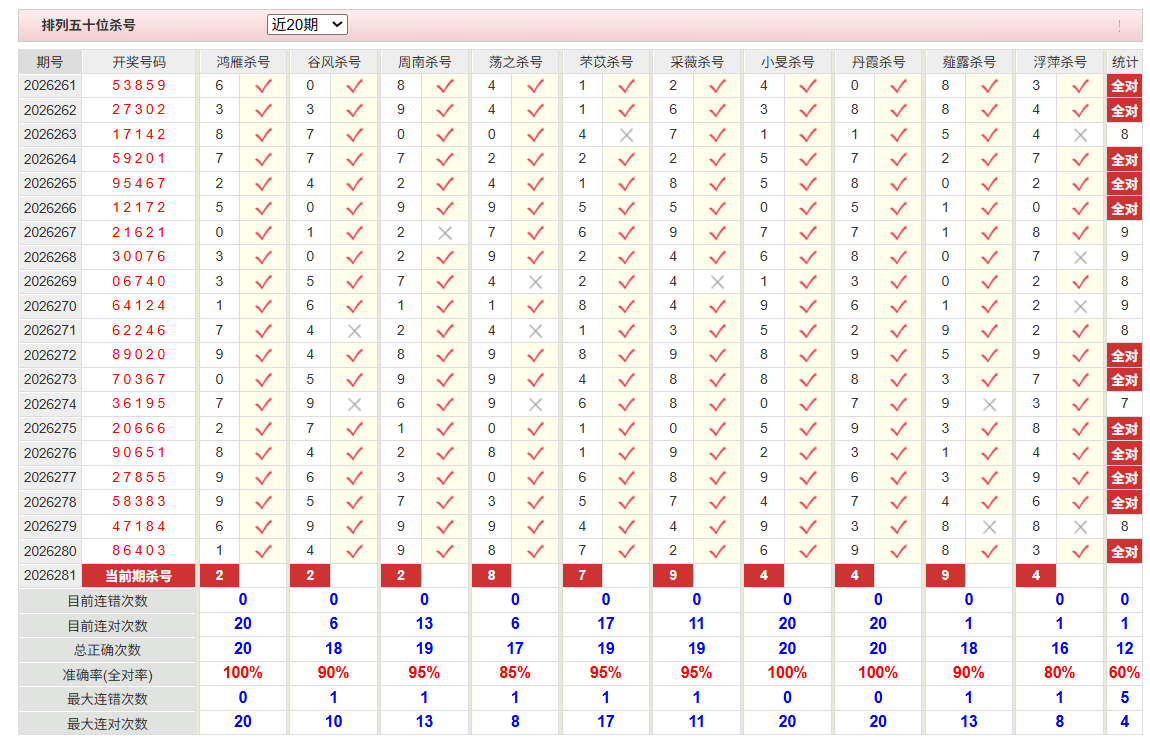Click the current kill number 7 under 芣苡杀号
Viewport: 1150px width, 745px height.
pyautogui.click(x=582, y=576)
